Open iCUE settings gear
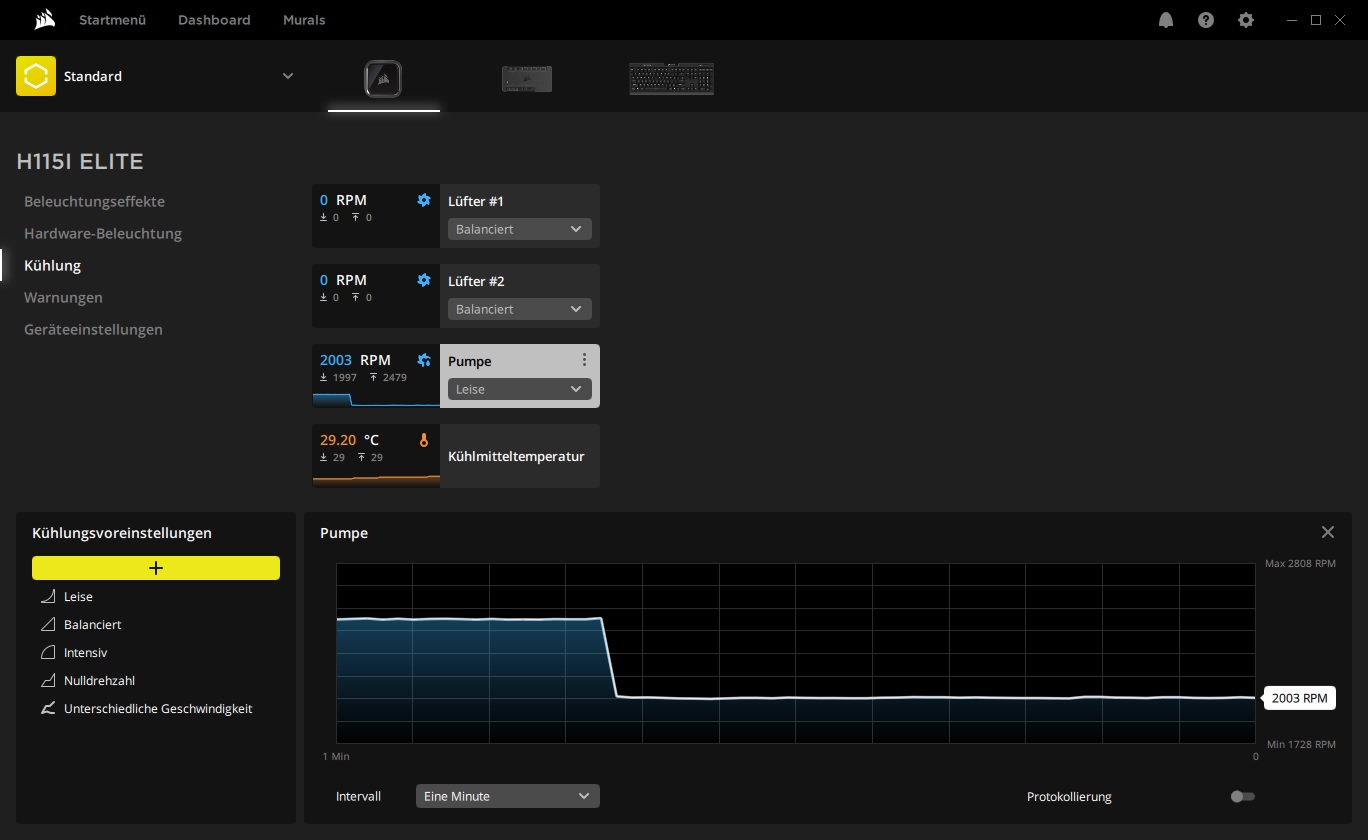This screenshot has width=1368, height=840. (x=1246, y=20)
